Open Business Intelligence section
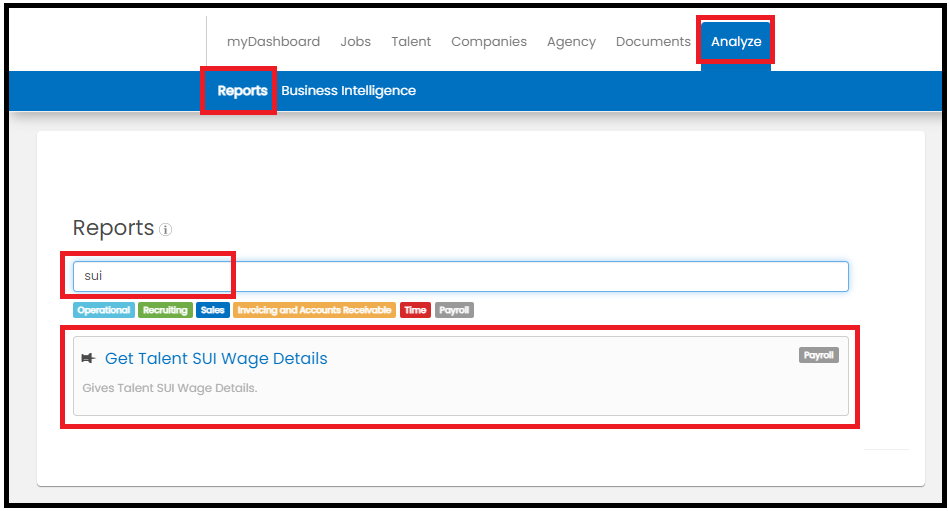The height and width of the screenshot is (511, 949). [x=349, y=91]
